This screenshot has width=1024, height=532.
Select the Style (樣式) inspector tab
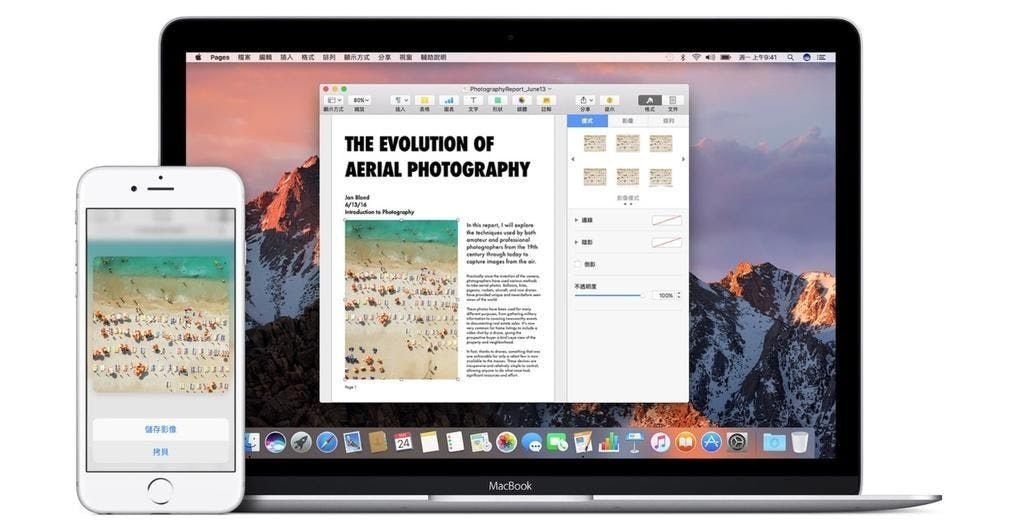[x=587, y=121]
